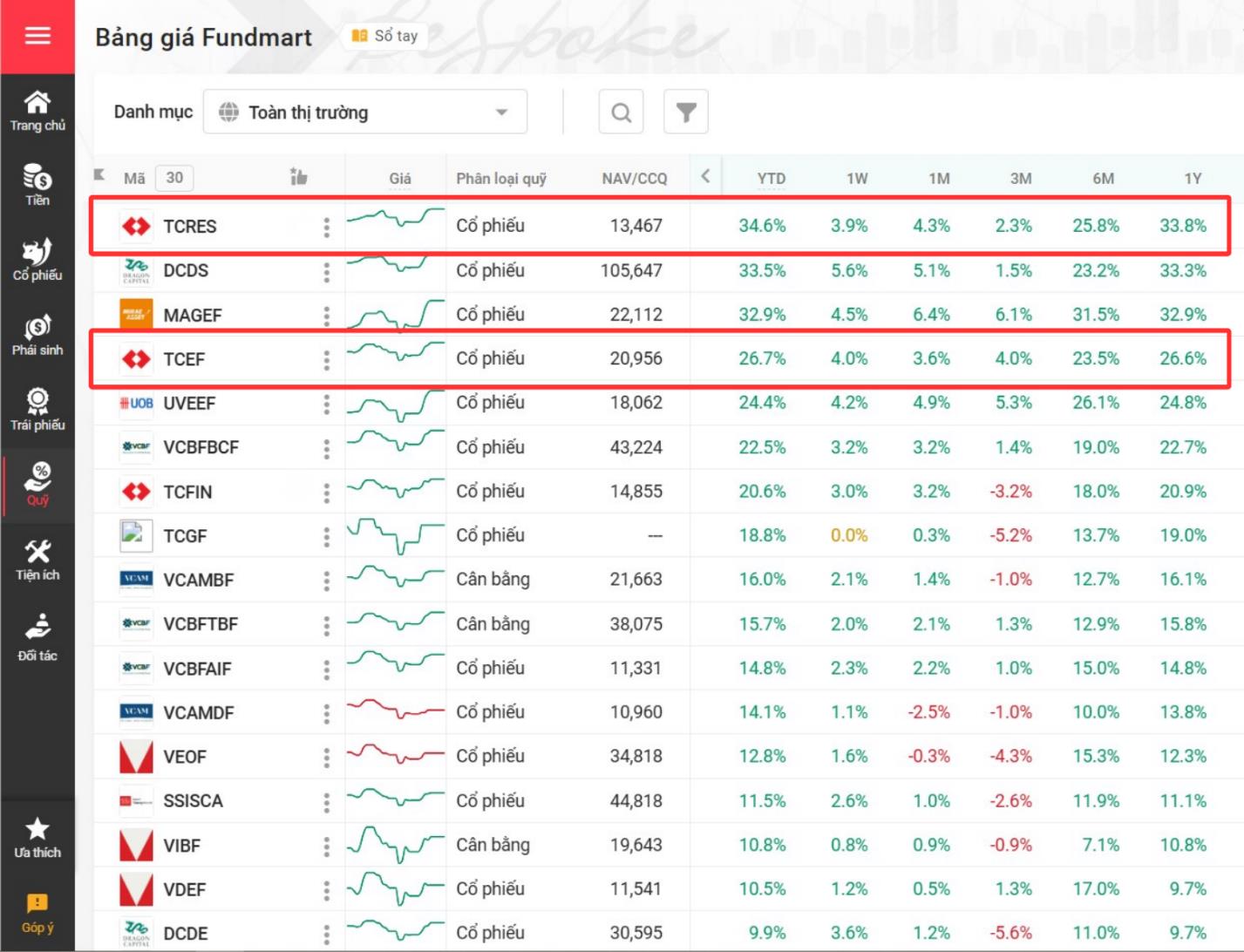The image size is (1244, 952).
Task: Sort by YTD column header
Action: click(x=771, y=179)
